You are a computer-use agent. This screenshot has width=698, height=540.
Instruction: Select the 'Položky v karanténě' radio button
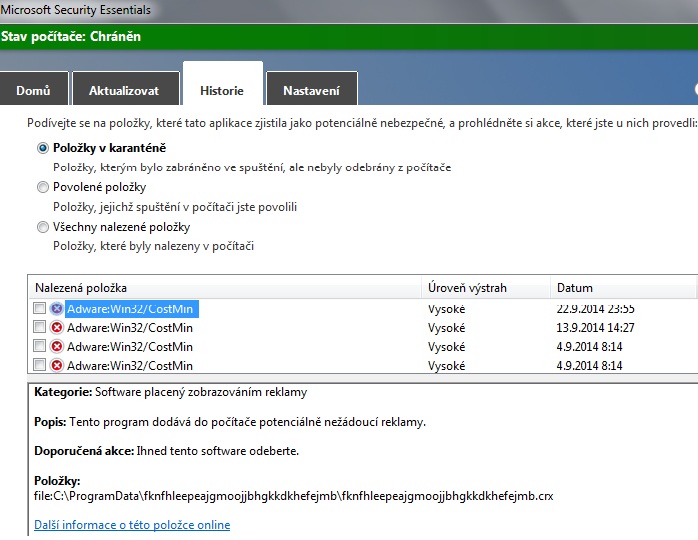pos(43,148)
